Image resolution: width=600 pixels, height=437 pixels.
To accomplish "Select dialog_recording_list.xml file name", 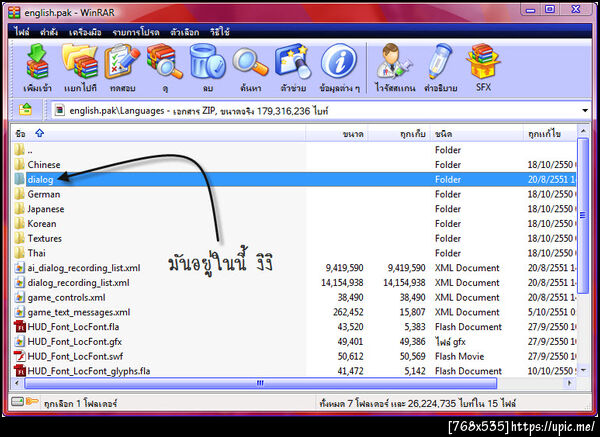I will 78,282.
